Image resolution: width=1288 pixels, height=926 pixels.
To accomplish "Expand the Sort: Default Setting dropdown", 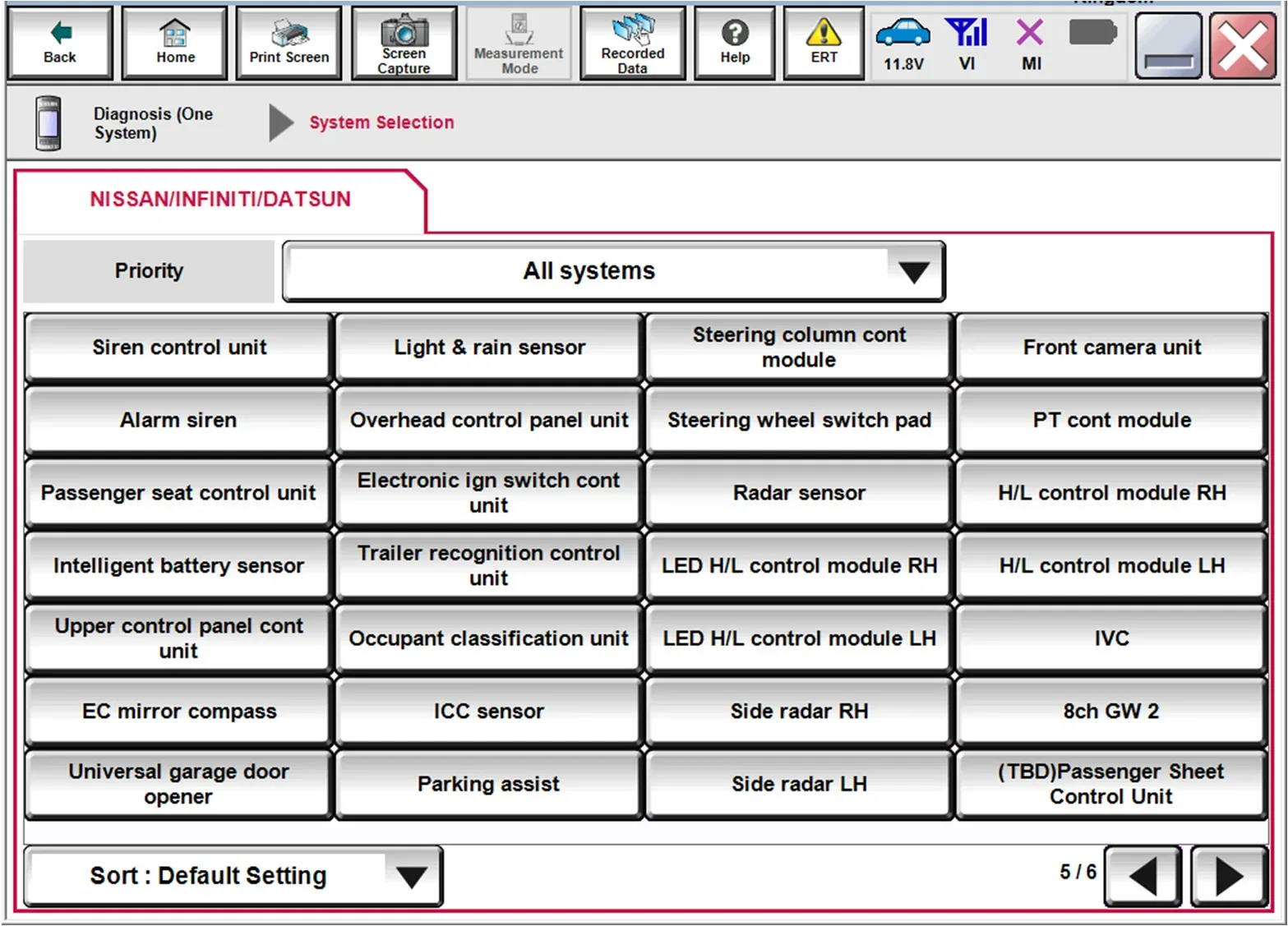I will tap(233, 876).
